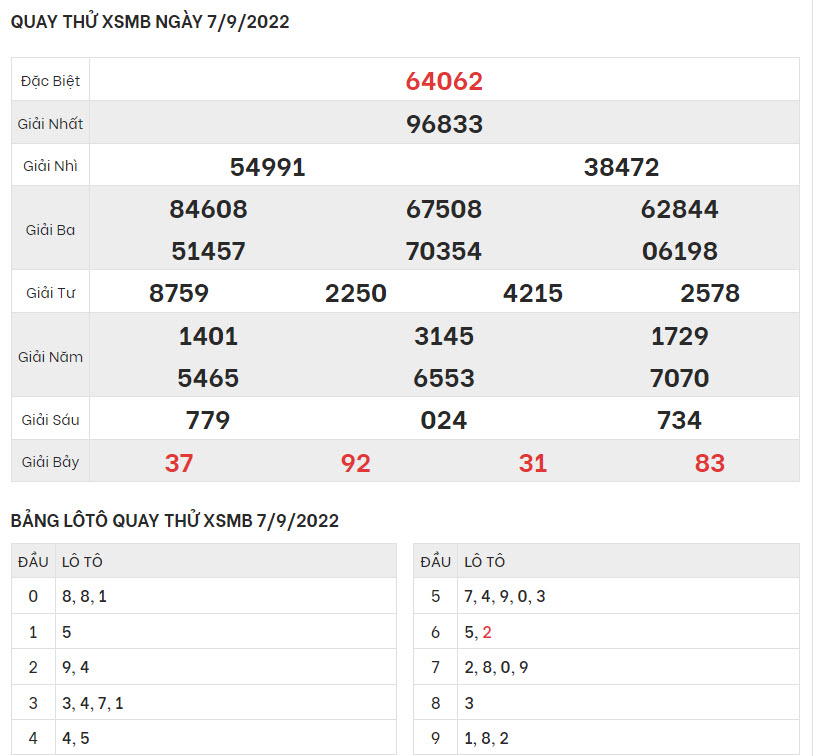The image size is (813, 756).
Task: Click fourth prize number 2250
Action: pyautogui.click(x=355, y=293)
